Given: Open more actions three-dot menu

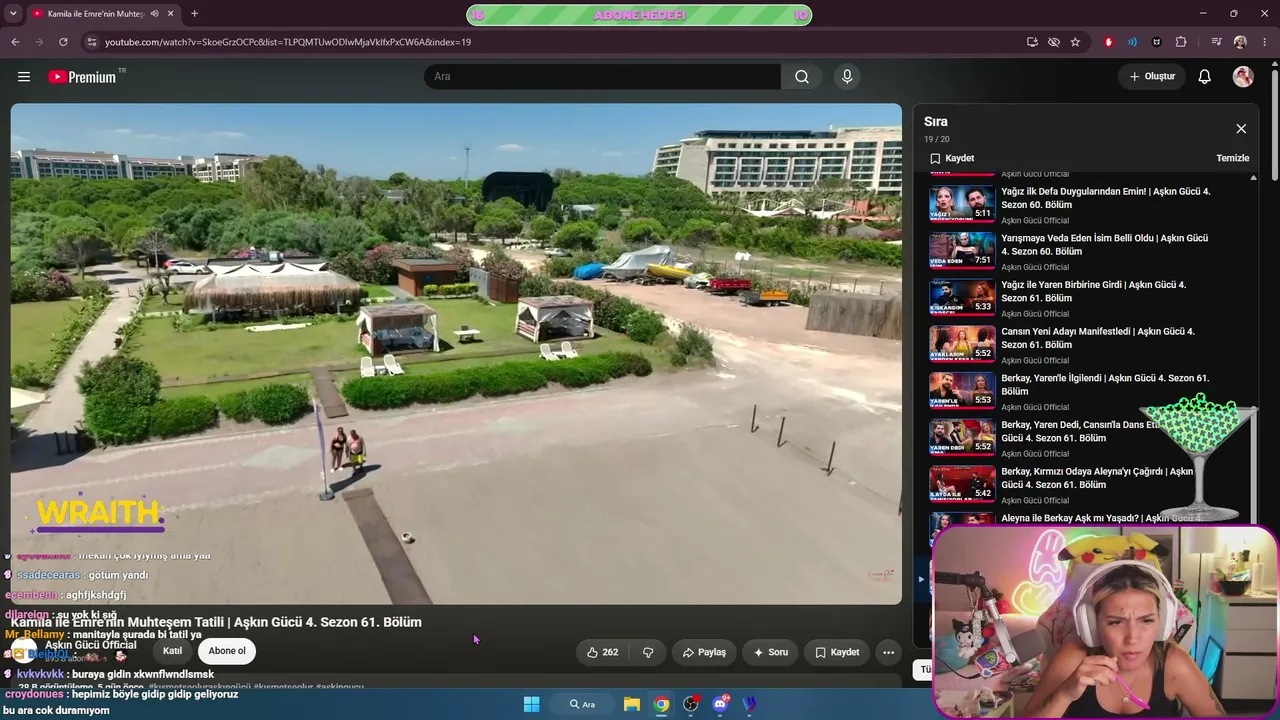Looking at the screenshot, I should click(888, 652).
